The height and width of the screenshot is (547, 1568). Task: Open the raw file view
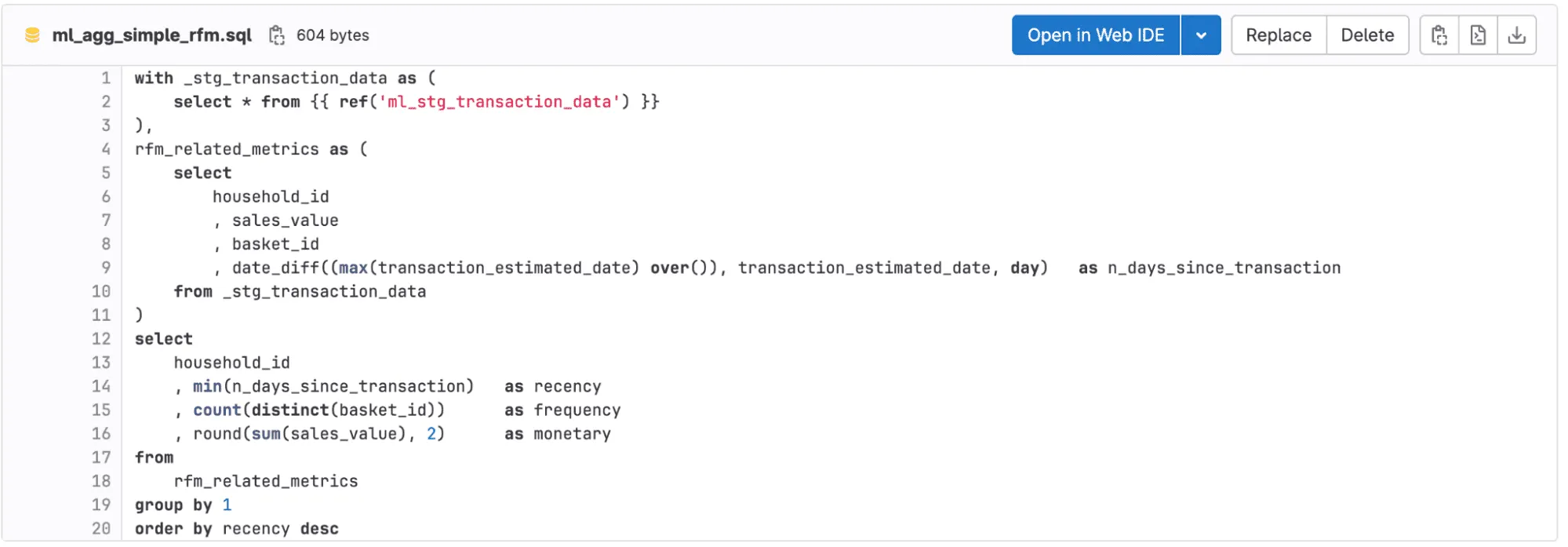pos(1478,35)
